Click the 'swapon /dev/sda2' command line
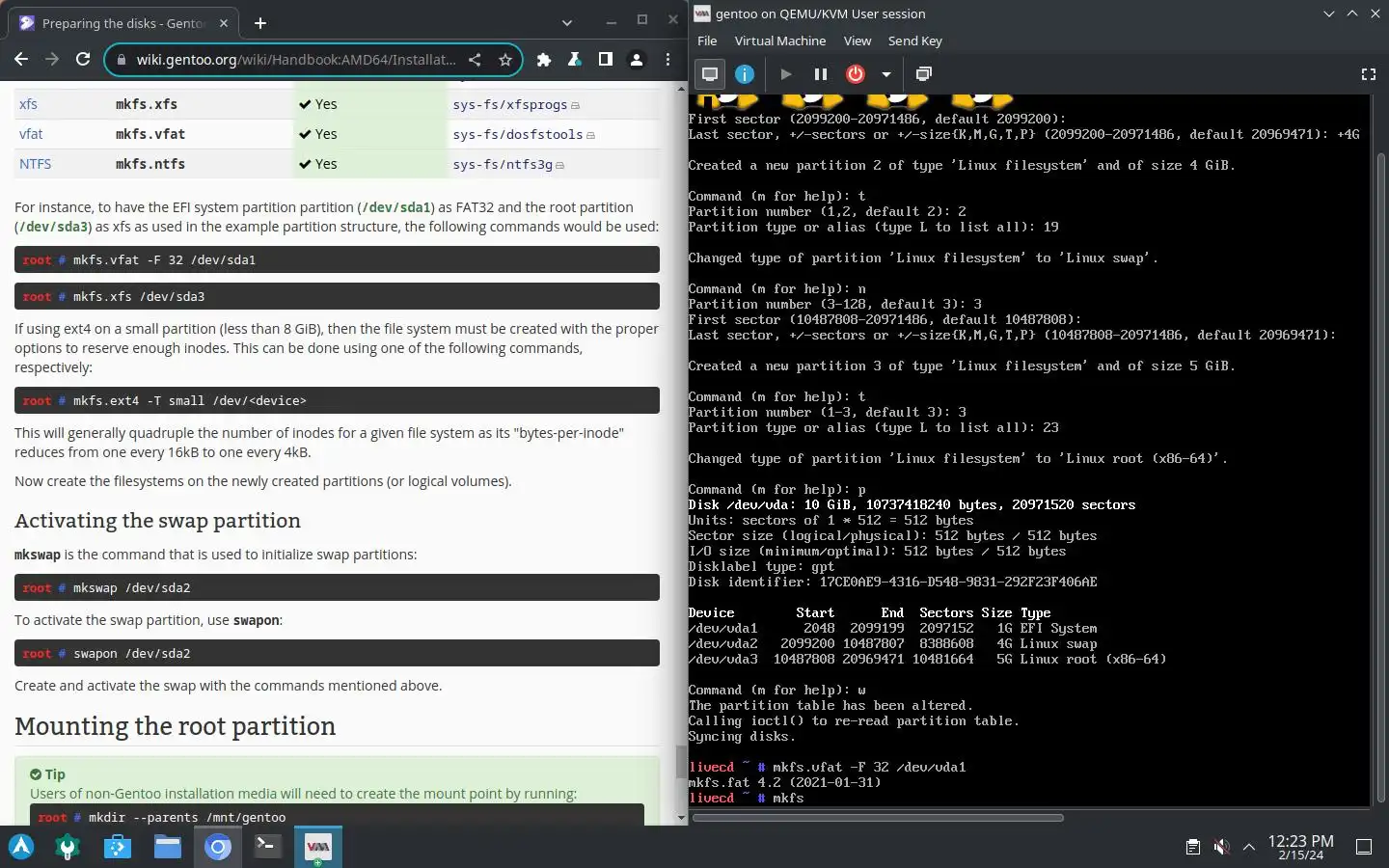Screen dimensions: 1389x868 (337, 653)
